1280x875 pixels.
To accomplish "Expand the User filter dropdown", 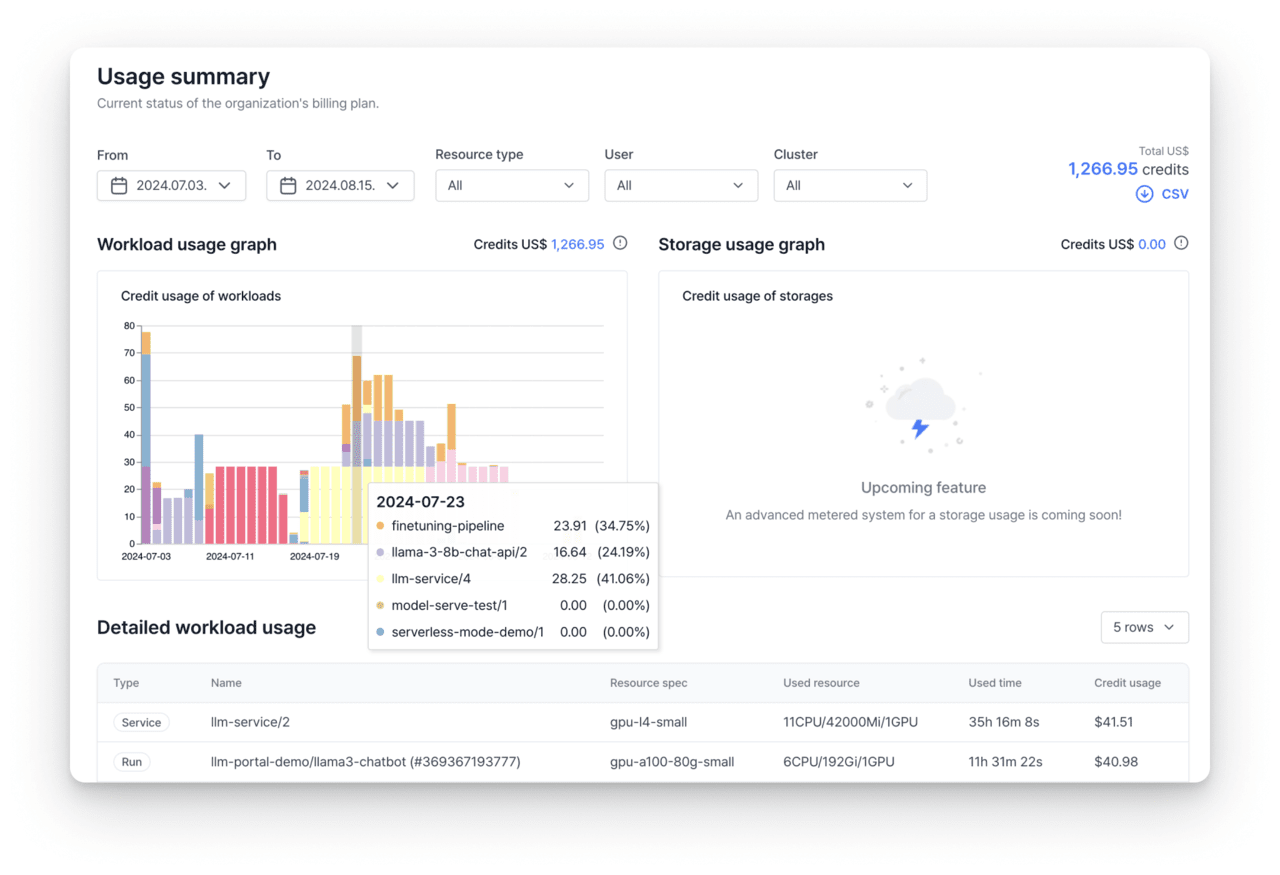I will pyautogui.click(x=680, y=186).
